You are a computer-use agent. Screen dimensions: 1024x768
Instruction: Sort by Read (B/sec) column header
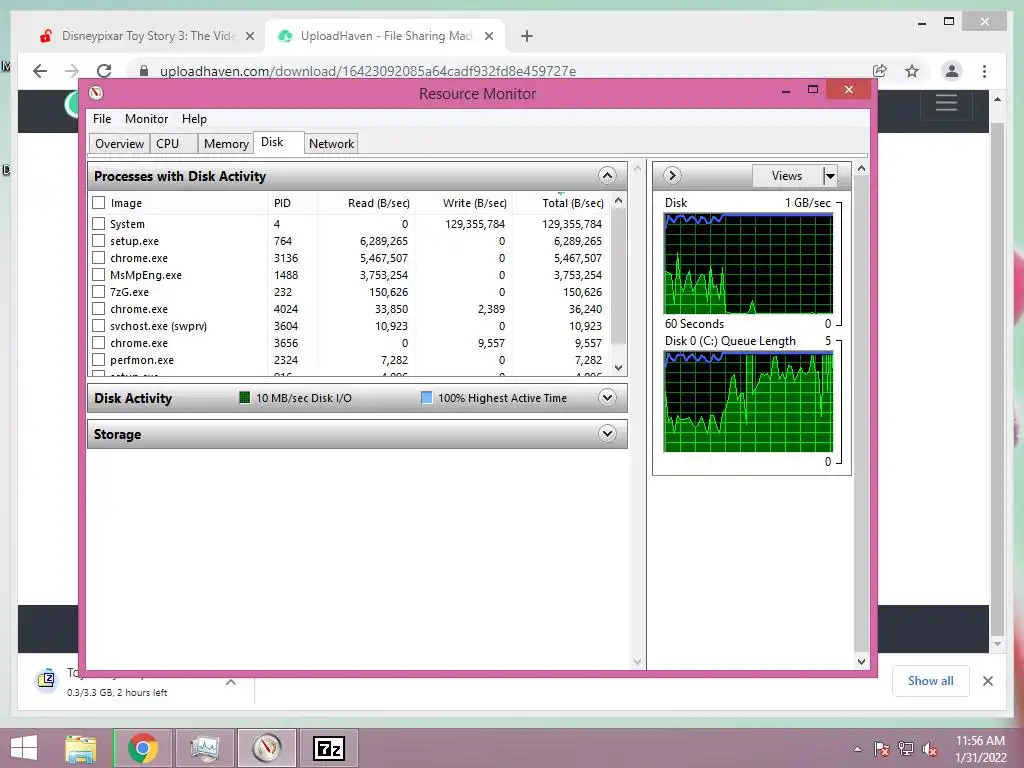point(366,203)
